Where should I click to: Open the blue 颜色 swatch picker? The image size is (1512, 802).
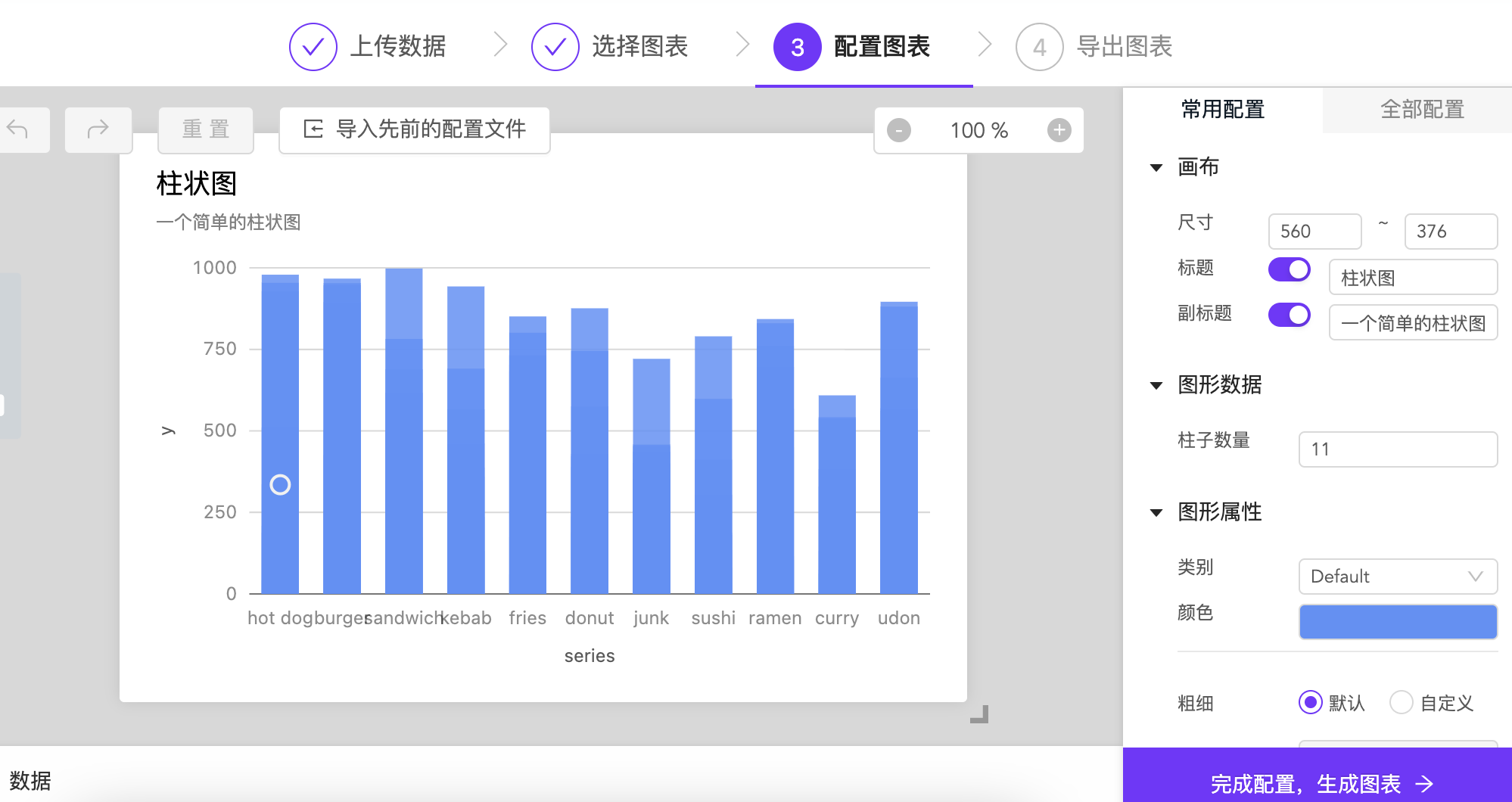click(1398, 622)
